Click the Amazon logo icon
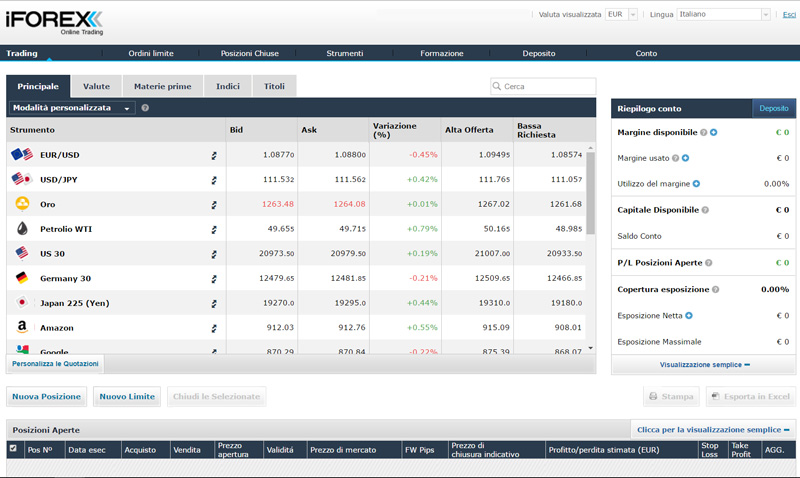Image resolution: width=800 pixels, height=478 pixels. click(22, 327)
